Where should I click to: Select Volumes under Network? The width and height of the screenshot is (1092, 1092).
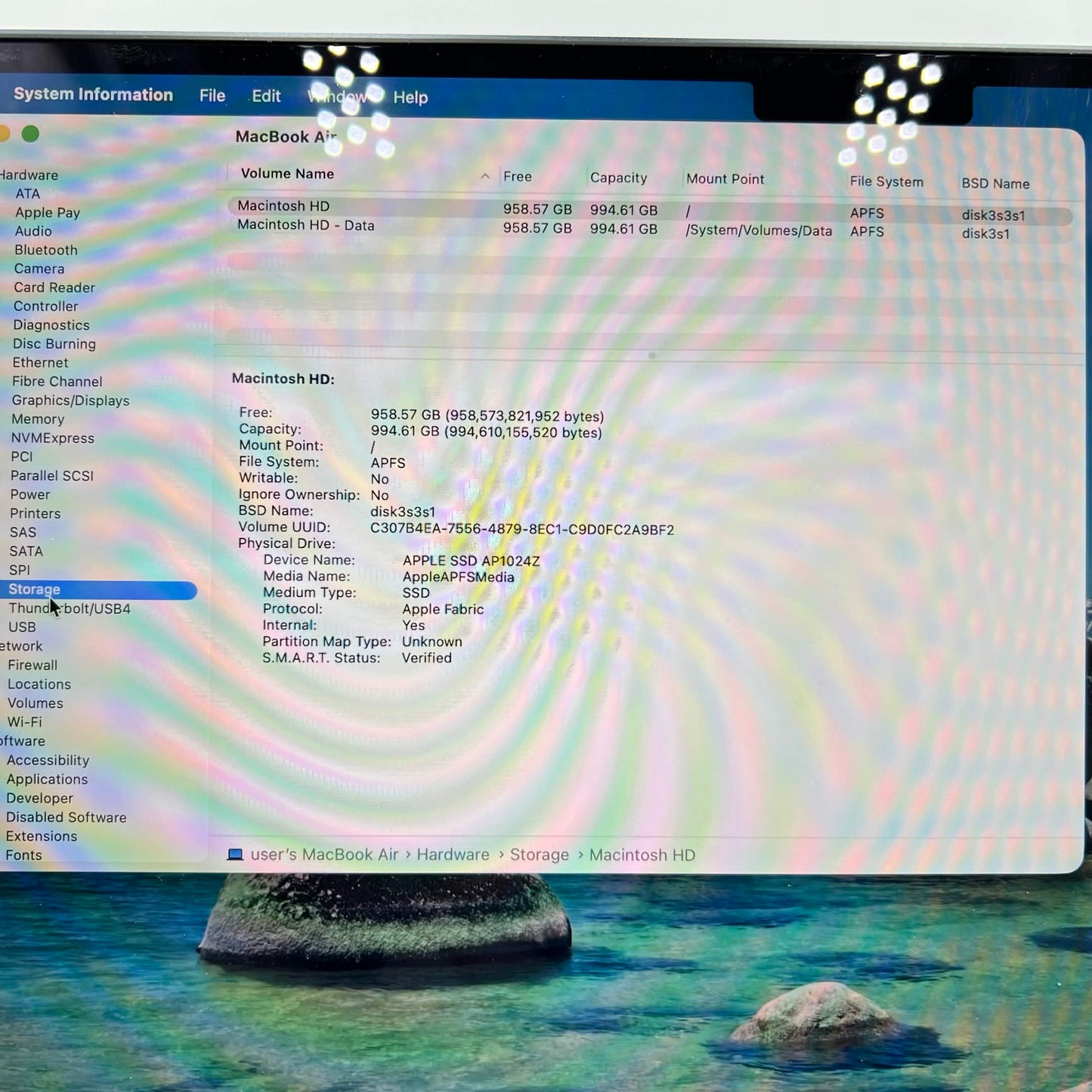pyautogui.click(x=36, y=703)
